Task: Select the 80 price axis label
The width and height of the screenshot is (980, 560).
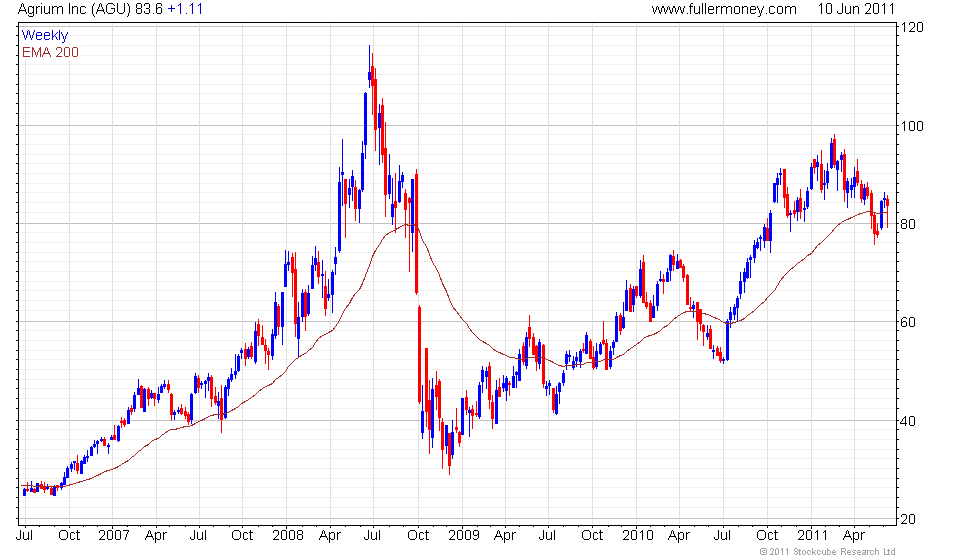Action: tap(909, 224)
